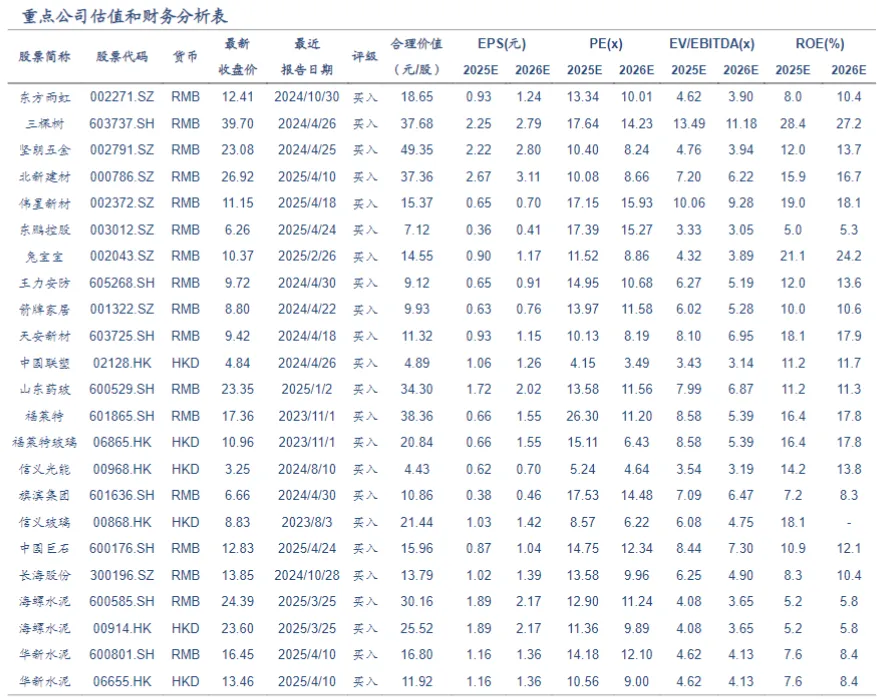Click report date 2024/10/30 in 002271.SZ row
This screenshot has height=699, width=889.
307,97
